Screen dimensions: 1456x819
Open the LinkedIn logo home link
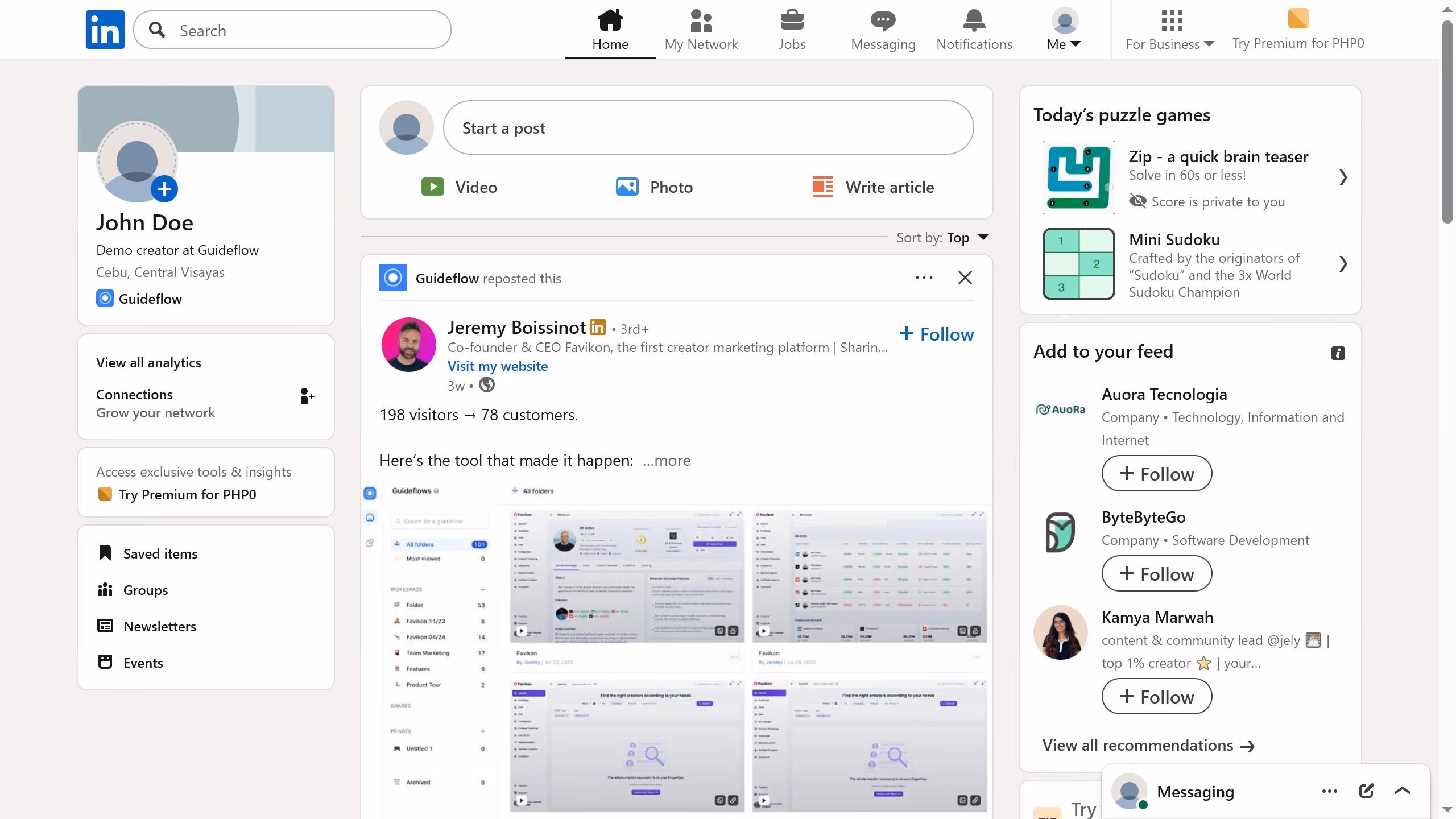pyautogui.click(x=105, y=30)
